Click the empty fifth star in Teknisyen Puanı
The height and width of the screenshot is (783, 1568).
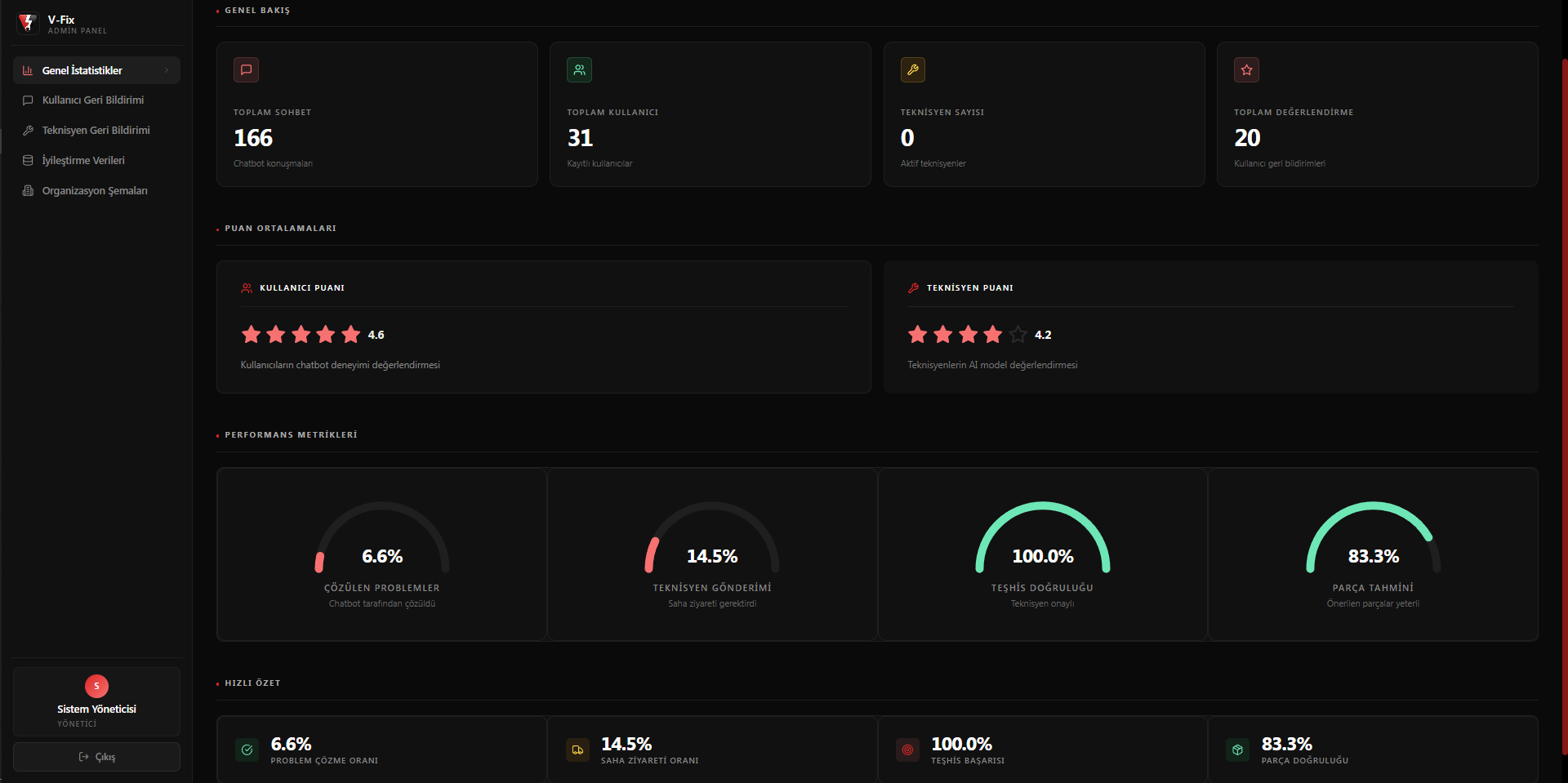coord(1018,334)
